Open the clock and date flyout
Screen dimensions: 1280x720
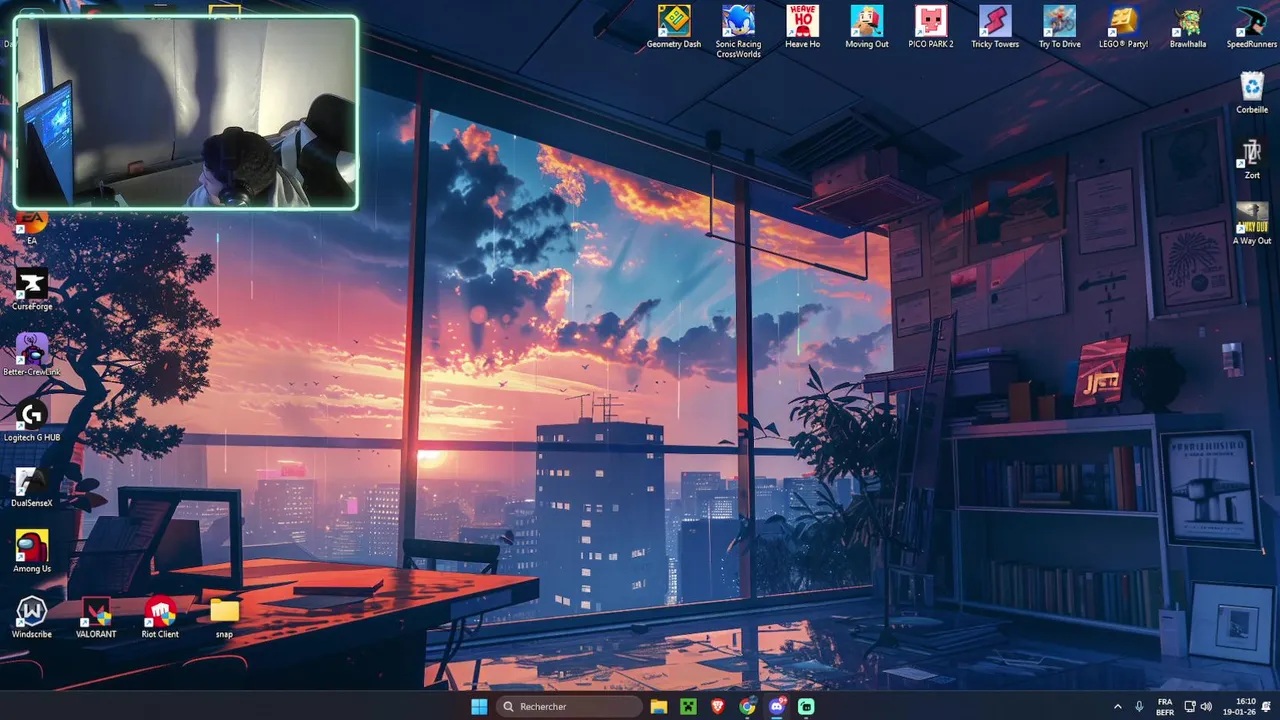pos(1238,707)
